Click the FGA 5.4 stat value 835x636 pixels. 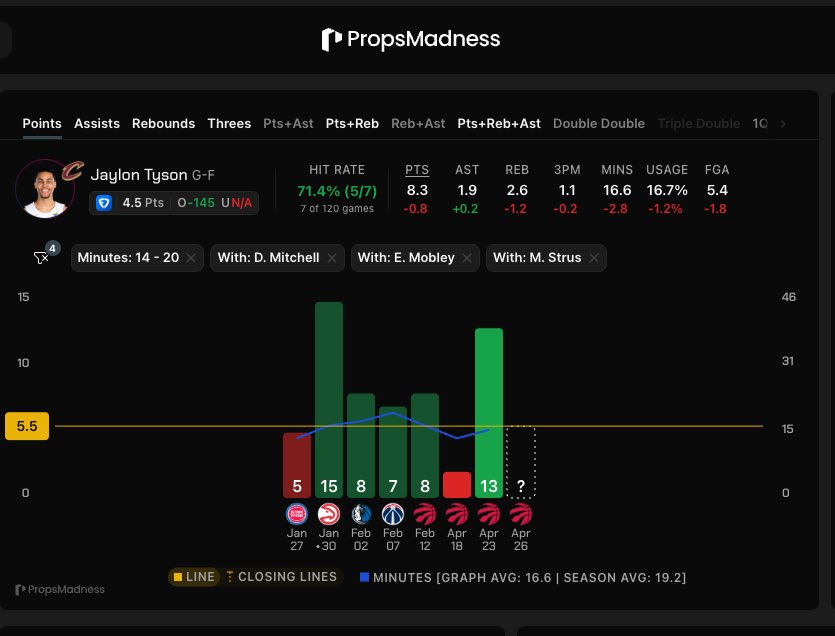point(717,190)
